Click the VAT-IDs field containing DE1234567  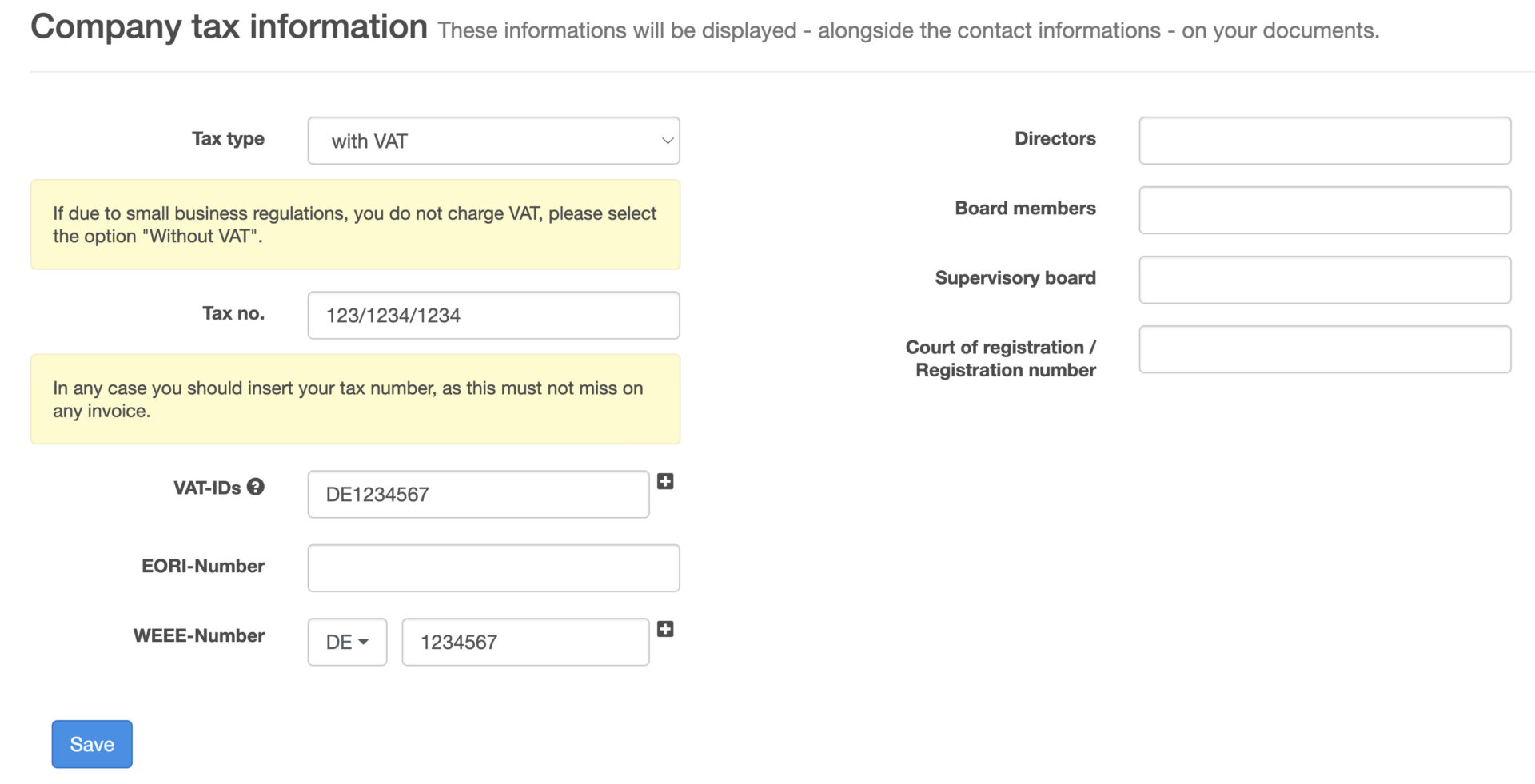point(478,494)
